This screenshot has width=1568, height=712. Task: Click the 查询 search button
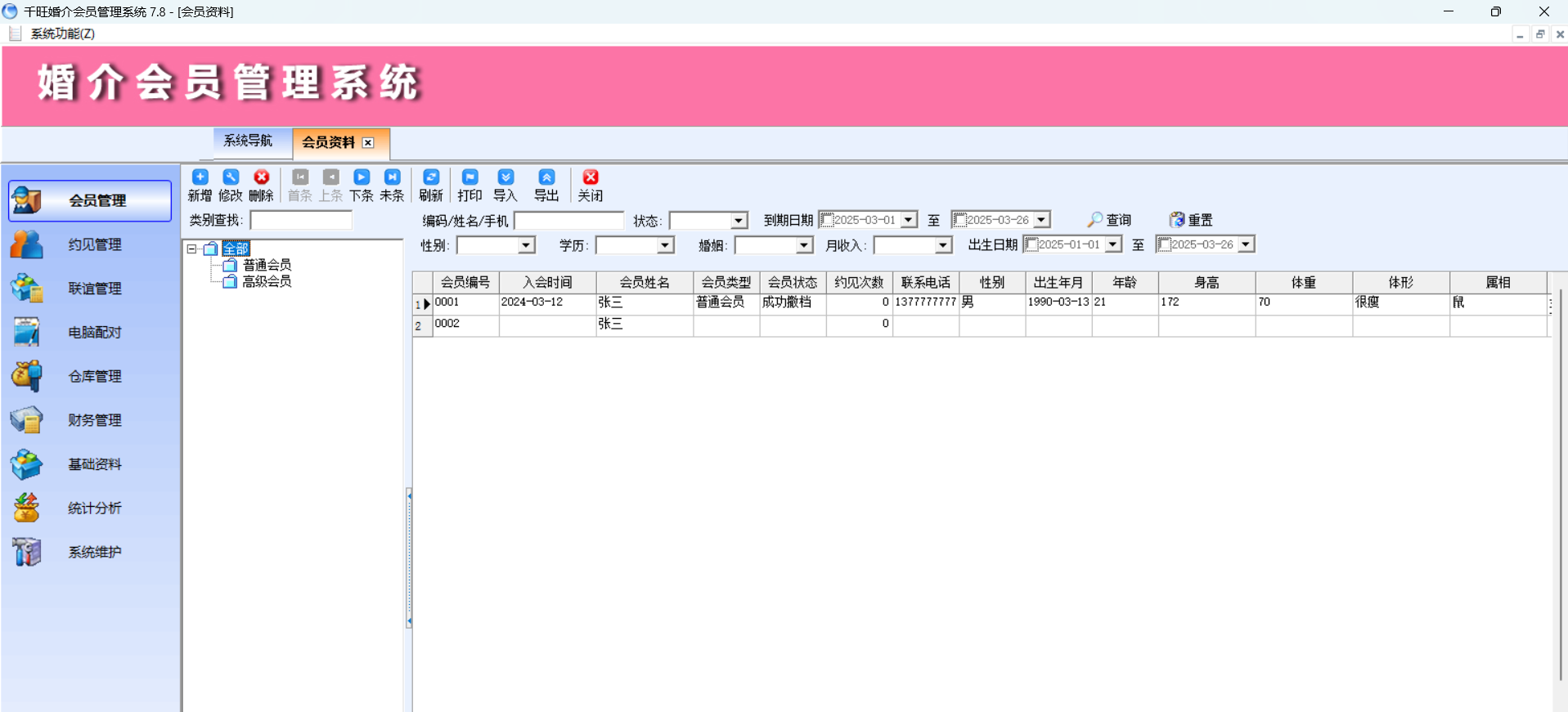click(1109, 220)
